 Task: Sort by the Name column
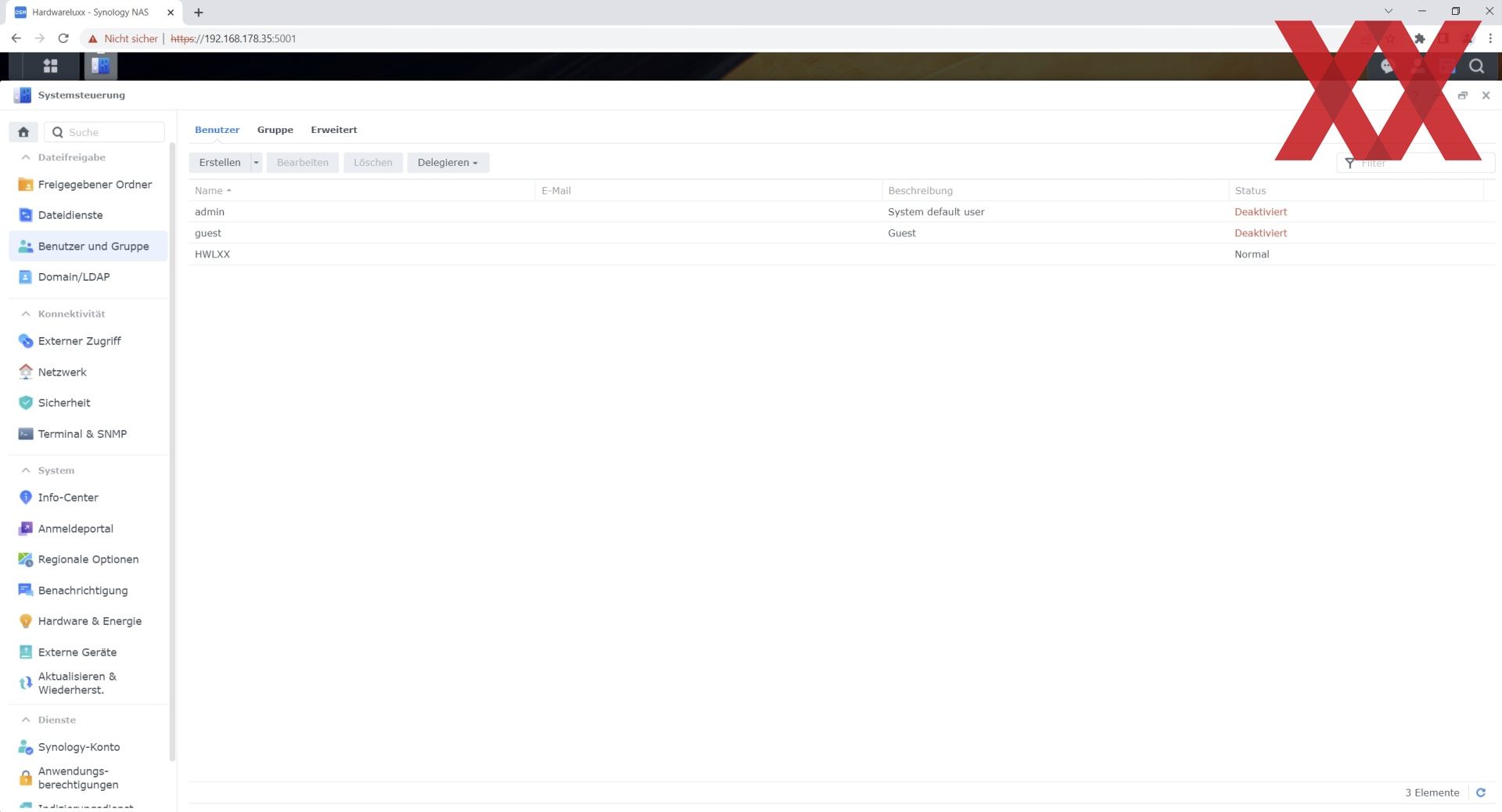[x=361, y=191]
